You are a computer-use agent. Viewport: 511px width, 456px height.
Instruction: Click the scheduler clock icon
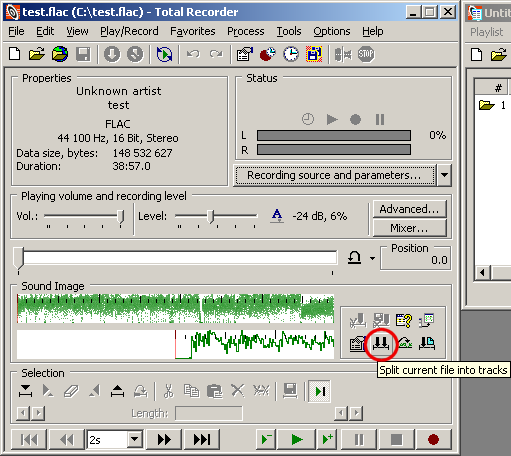point(291,54)
